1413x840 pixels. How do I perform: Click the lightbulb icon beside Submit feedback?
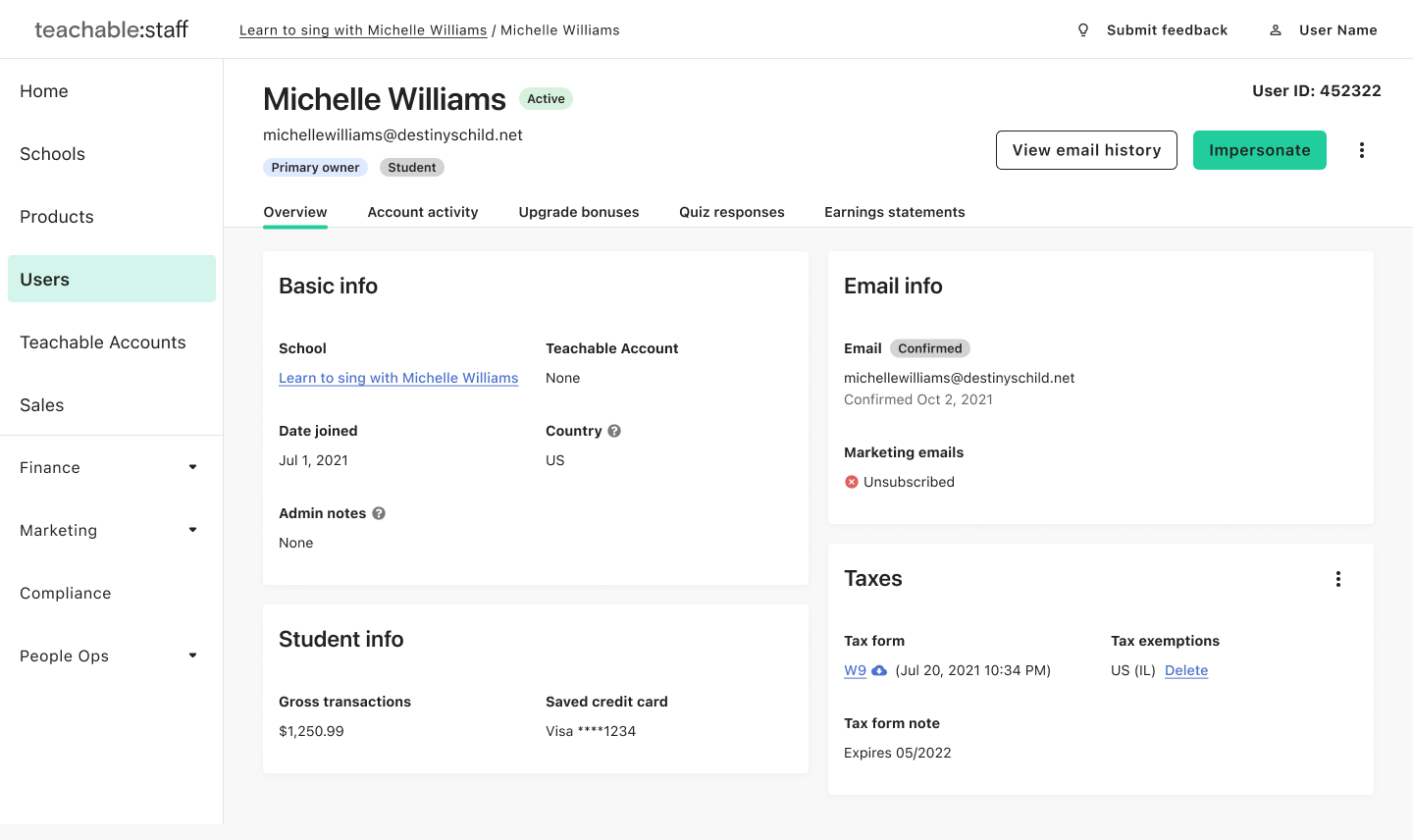pyautogui.click(x=1083, y=30)
